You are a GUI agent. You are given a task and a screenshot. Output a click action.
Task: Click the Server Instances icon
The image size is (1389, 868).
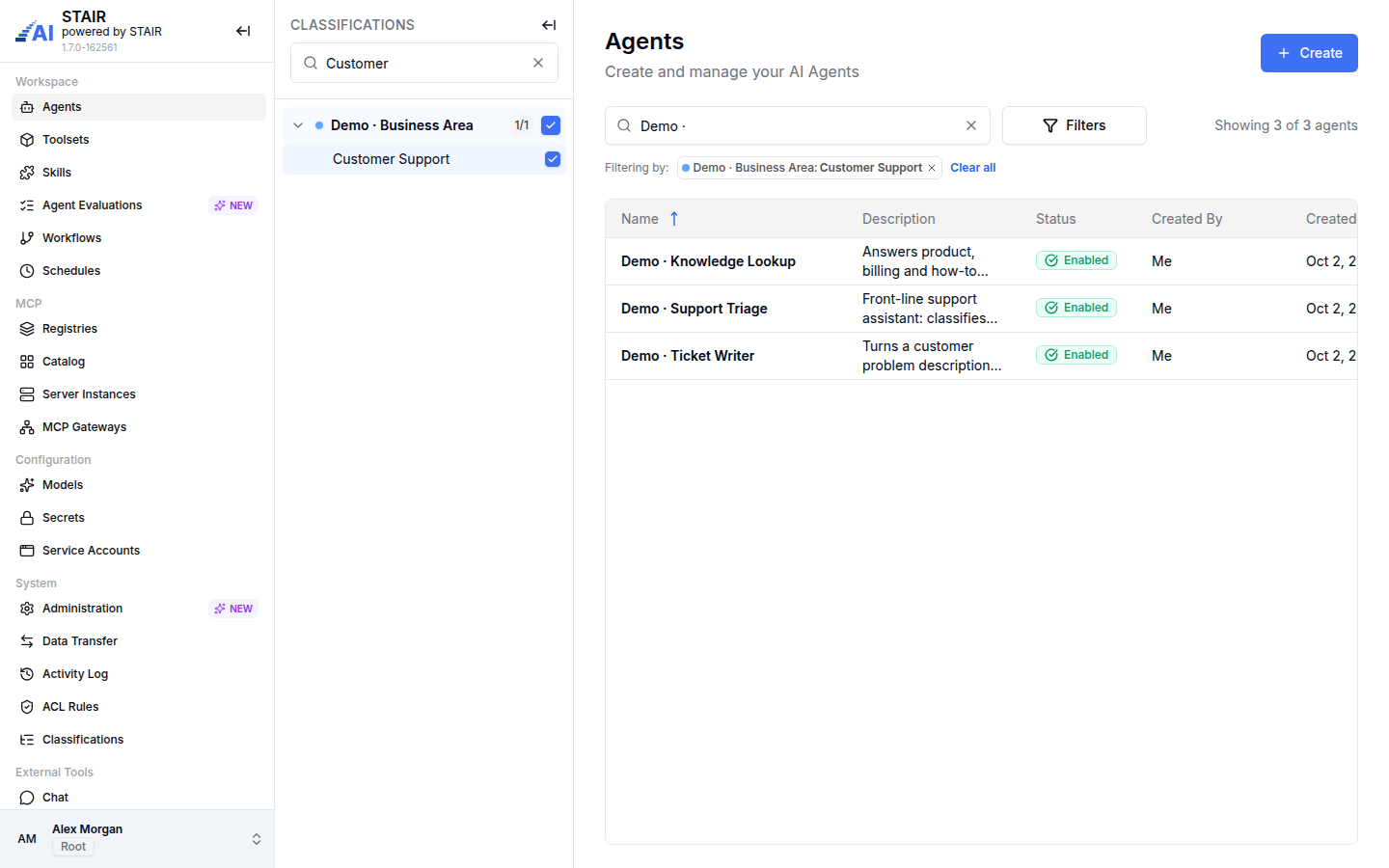pos(27,394)
